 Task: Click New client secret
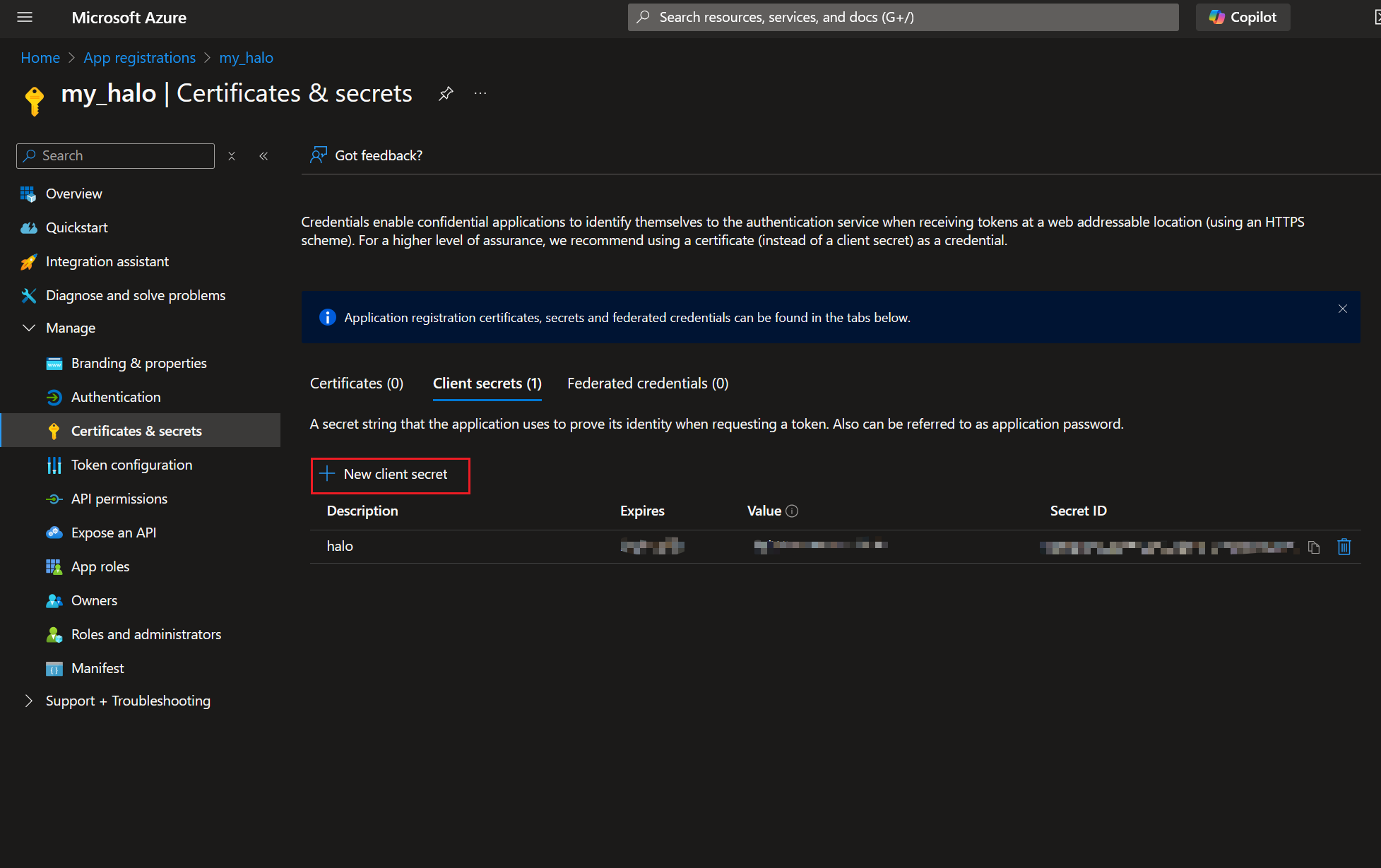click(x=390, y=475)
